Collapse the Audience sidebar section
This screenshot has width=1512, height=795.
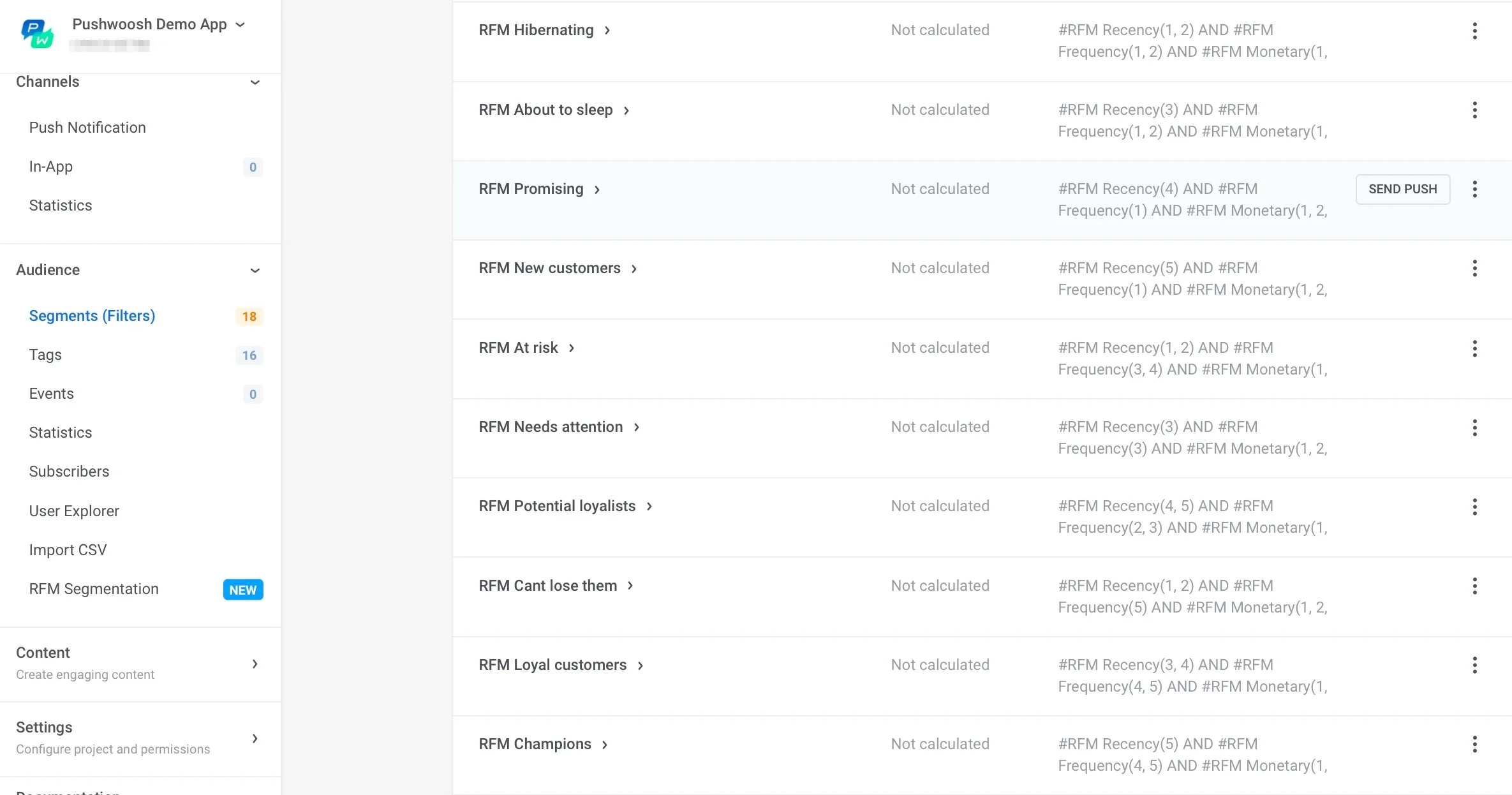[255, 271]
